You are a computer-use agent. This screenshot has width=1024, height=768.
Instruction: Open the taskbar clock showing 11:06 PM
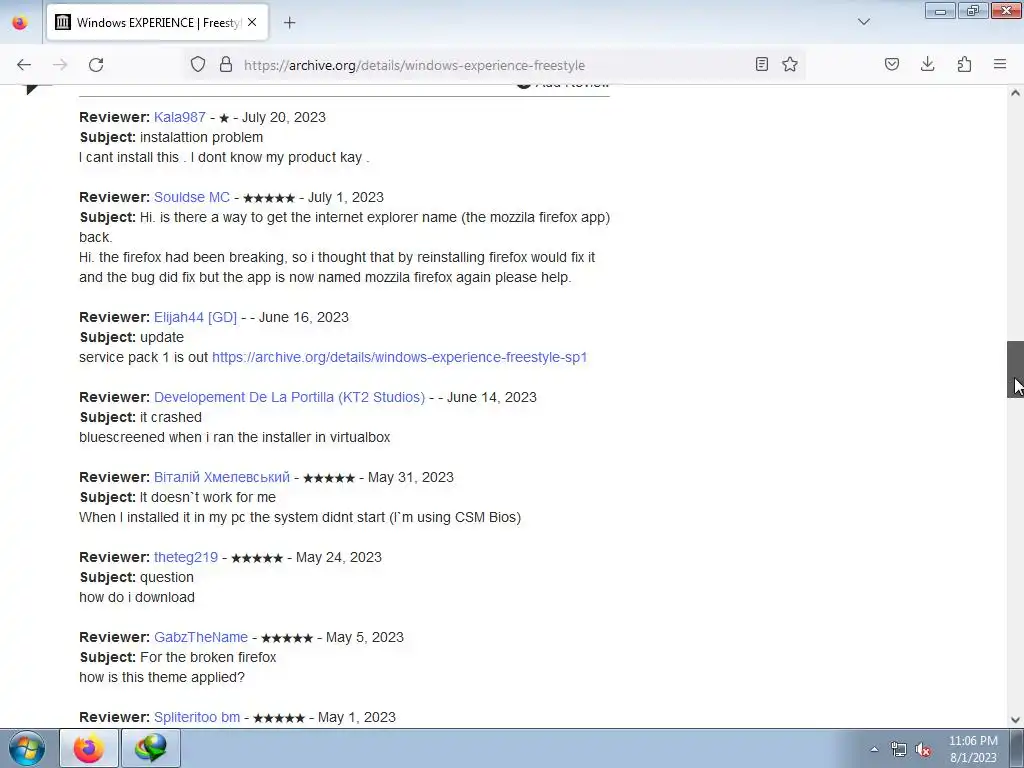tap(973, 749)
